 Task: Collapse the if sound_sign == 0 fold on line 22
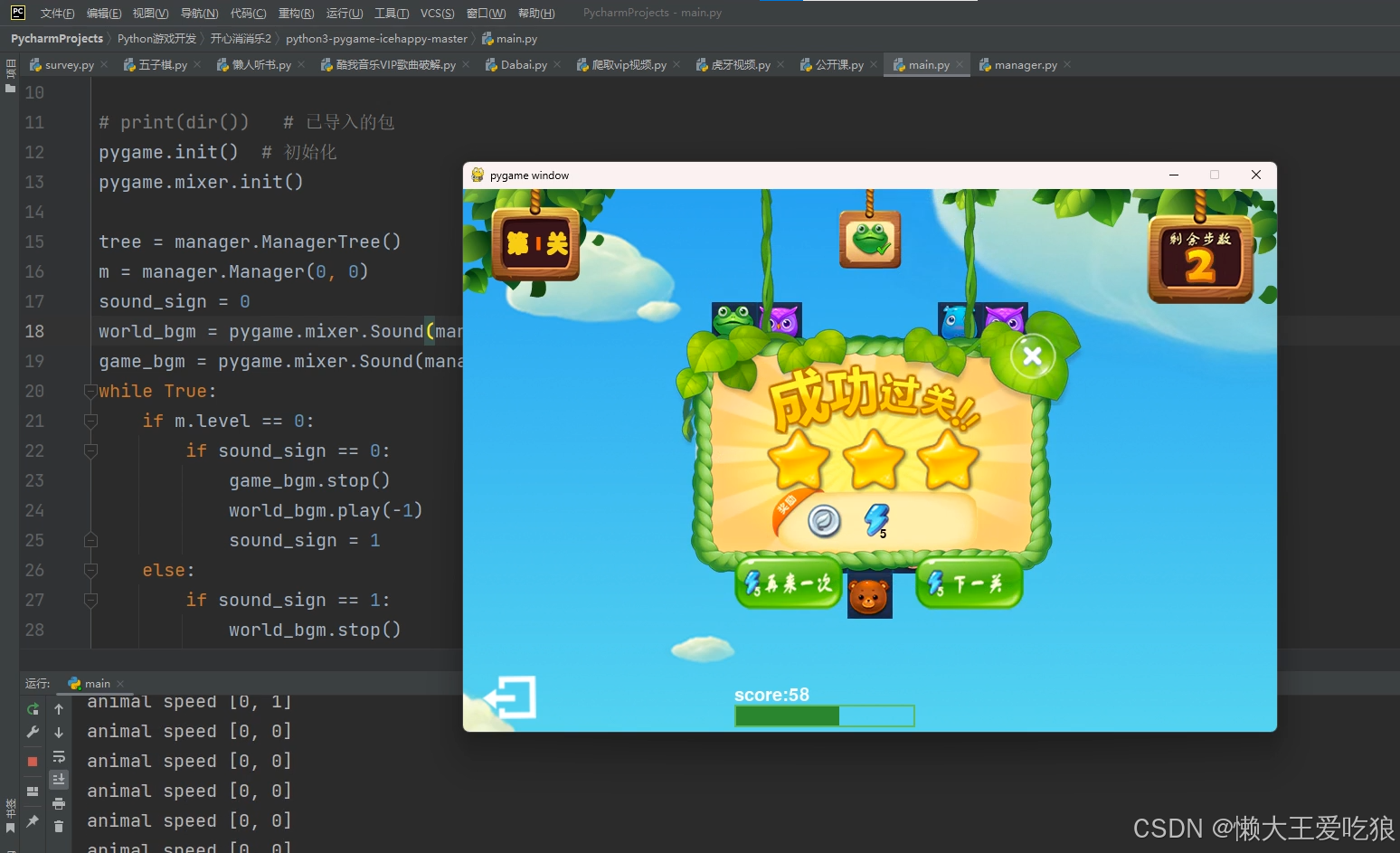tap(90, 450)
